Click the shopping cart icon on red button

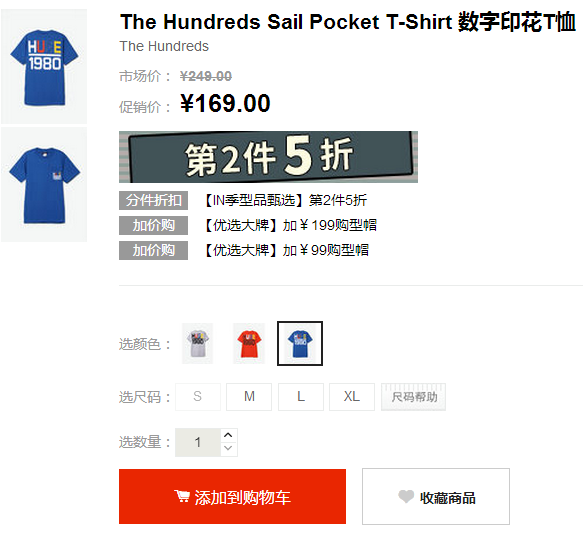point(182,496)
